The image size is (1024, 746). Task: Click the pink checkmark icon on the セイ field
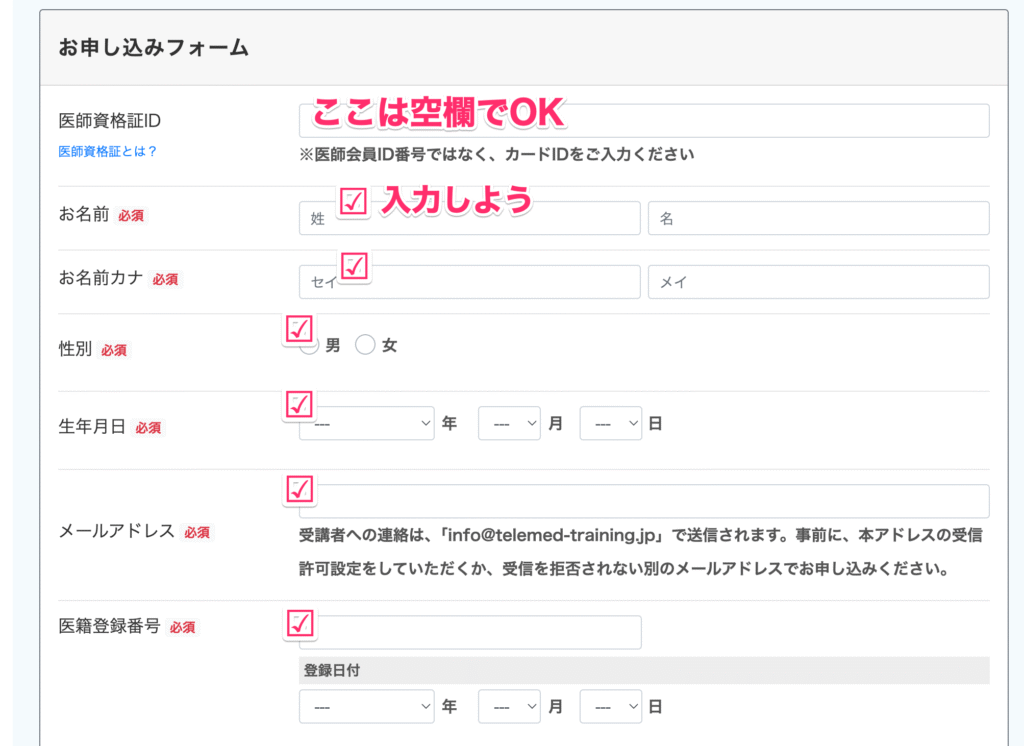(355, 266)
